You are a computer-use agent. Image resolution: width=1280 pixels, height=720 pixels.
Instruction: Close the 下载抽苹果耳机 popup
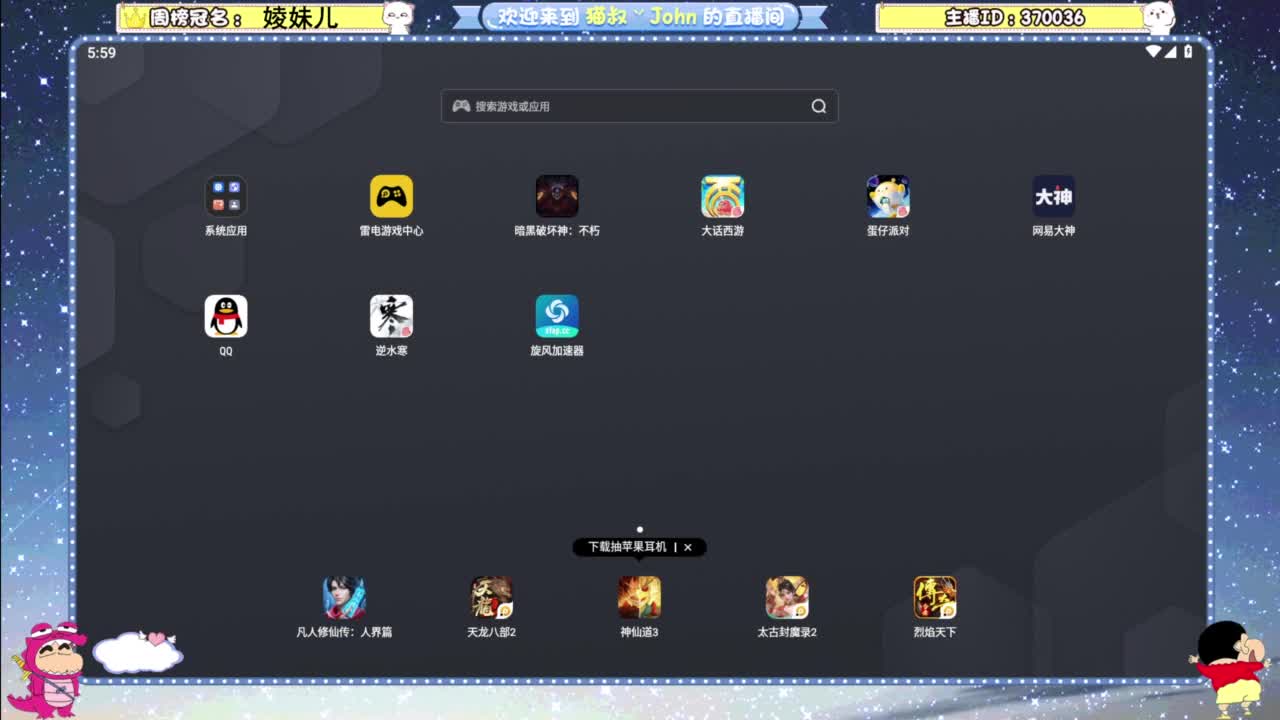(688, 547)
